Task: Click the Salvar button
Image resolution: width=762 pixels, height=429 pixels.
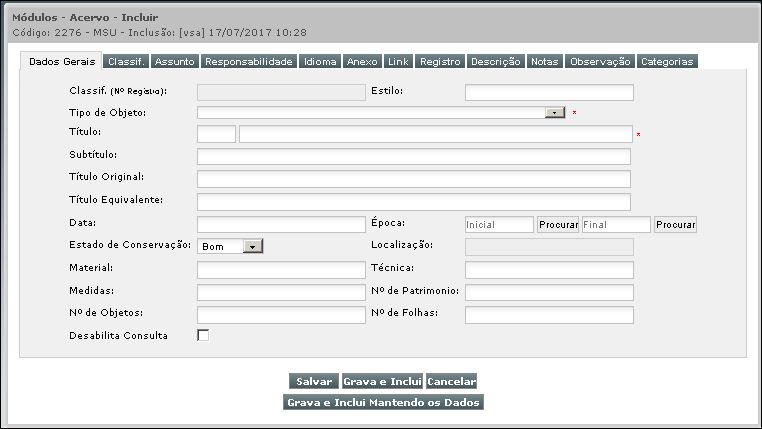Action: pyautogui.click(x=314, y=381)
